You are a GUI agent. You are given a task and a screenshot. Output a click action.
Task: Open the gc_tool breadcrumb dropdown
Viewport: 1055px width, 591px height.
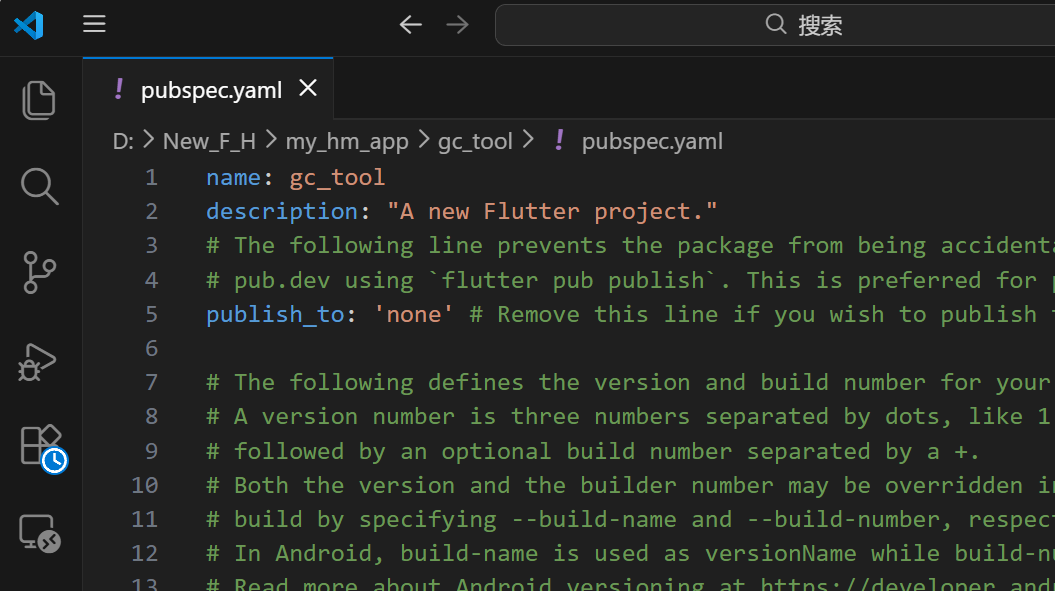click(475, 140)
